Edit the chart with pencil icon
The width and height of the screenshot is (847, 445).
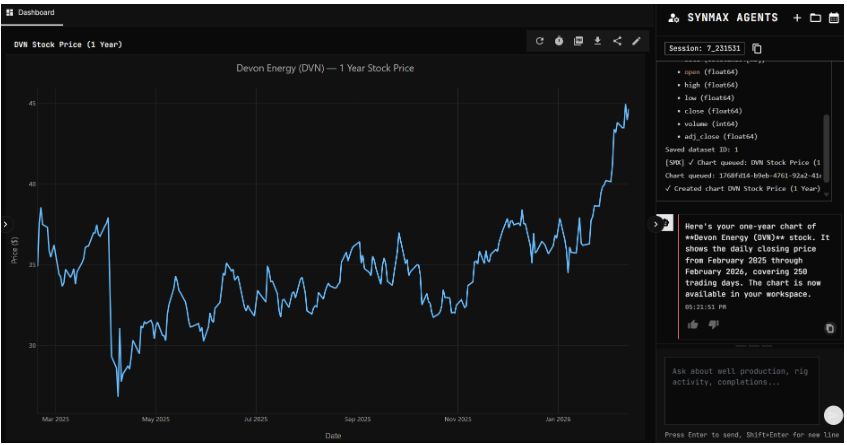(x=636, y=41)
